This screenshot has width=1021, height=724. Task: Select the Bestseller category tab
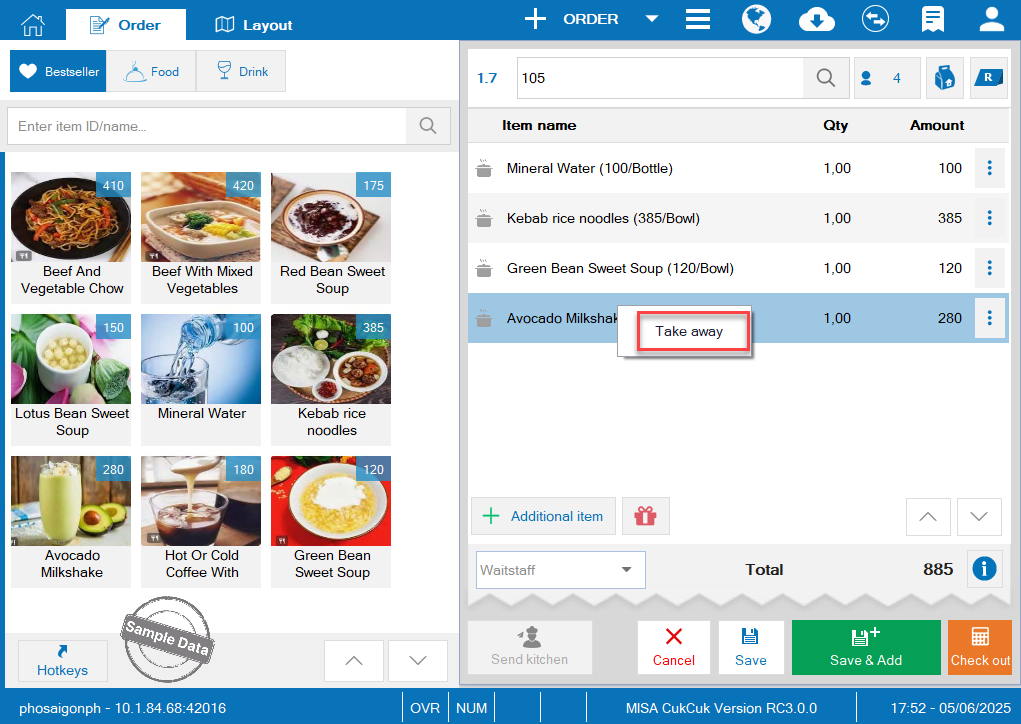[58, 71]
